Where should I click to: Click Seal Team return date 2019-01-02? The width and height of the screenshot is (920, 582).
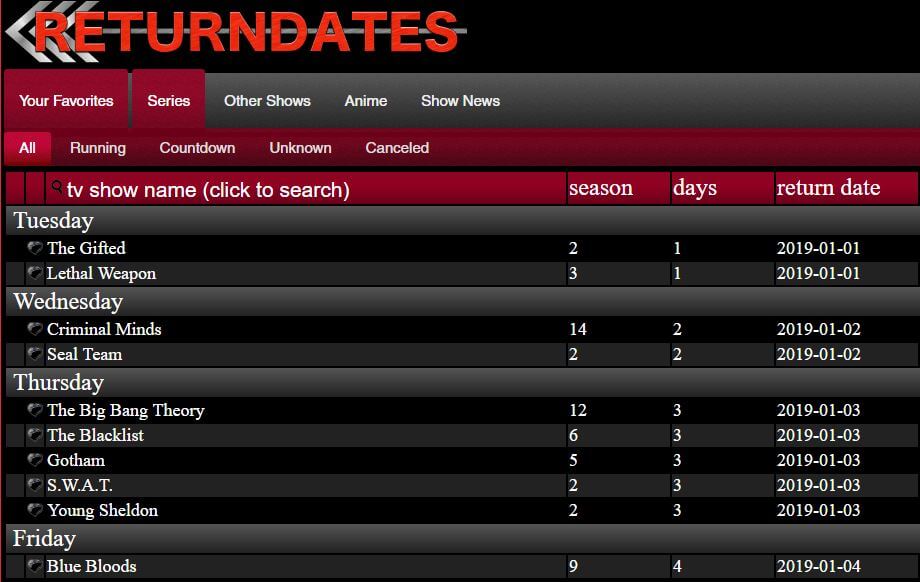tap(818, 354)
